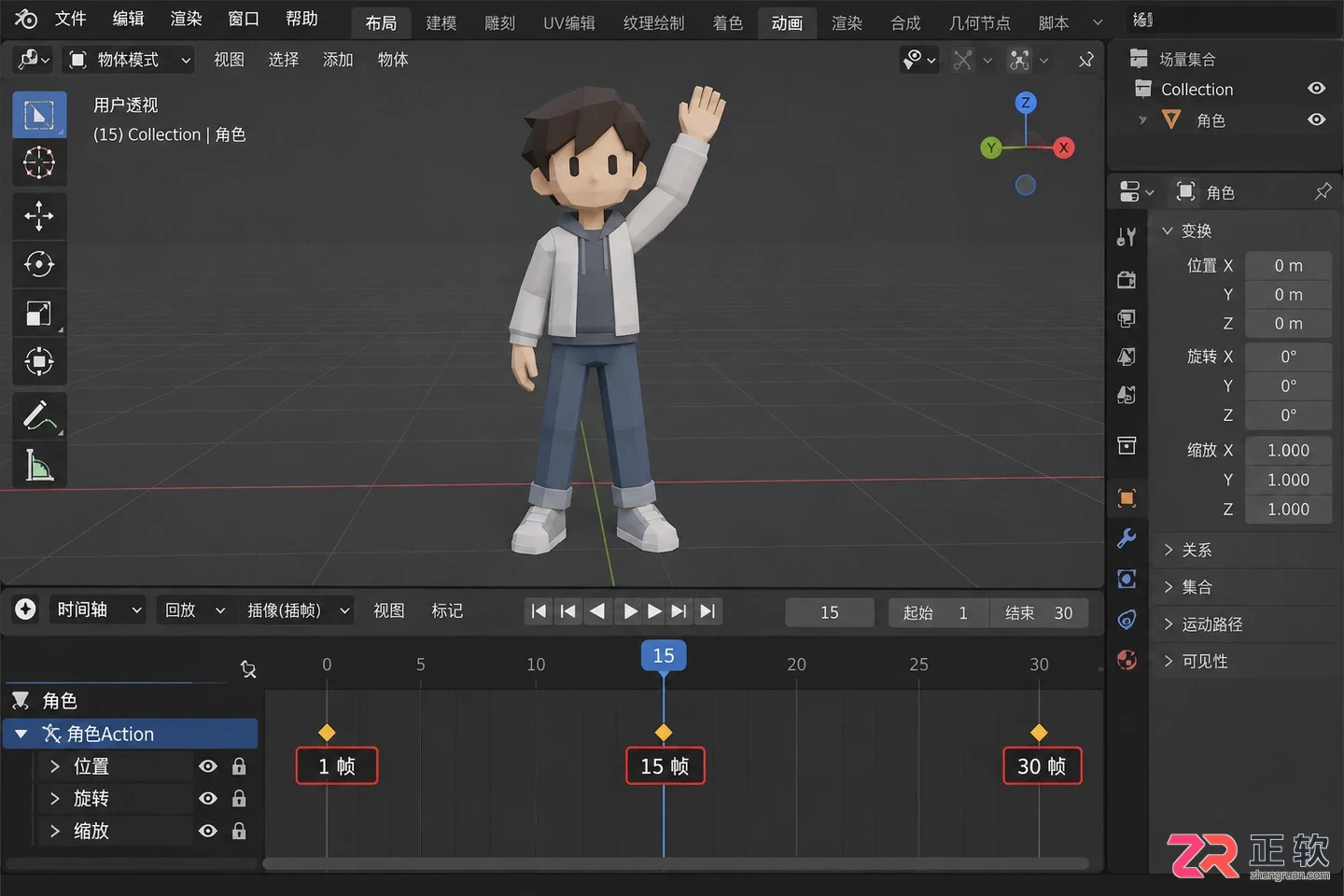This screenshot has height=896, width=1344.
Task: Switch to the 建模 workspace tab
Action: (441, 22)
